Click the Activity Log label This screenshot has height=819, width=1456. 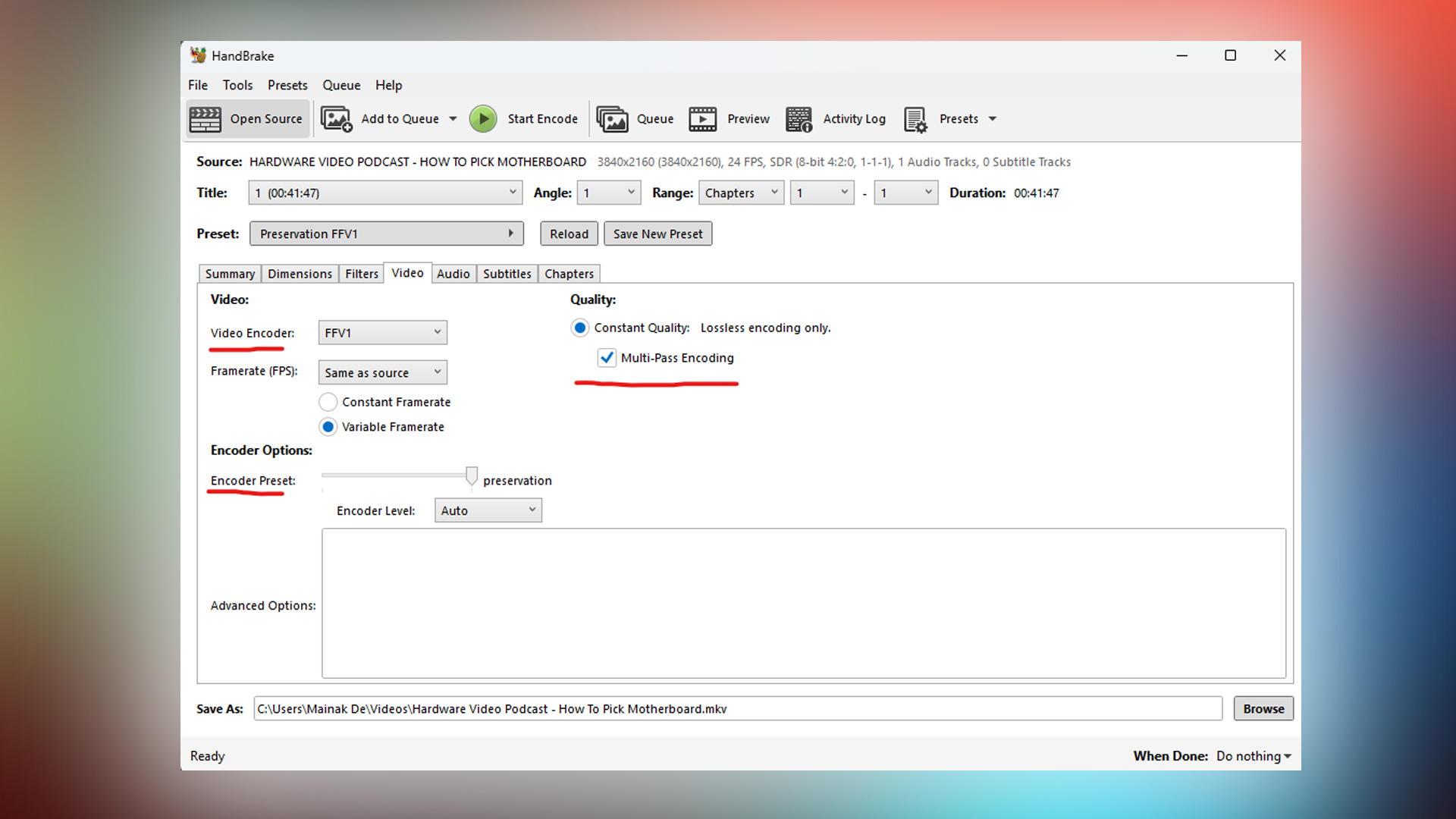pyautogui.click(x=855, y=119)
